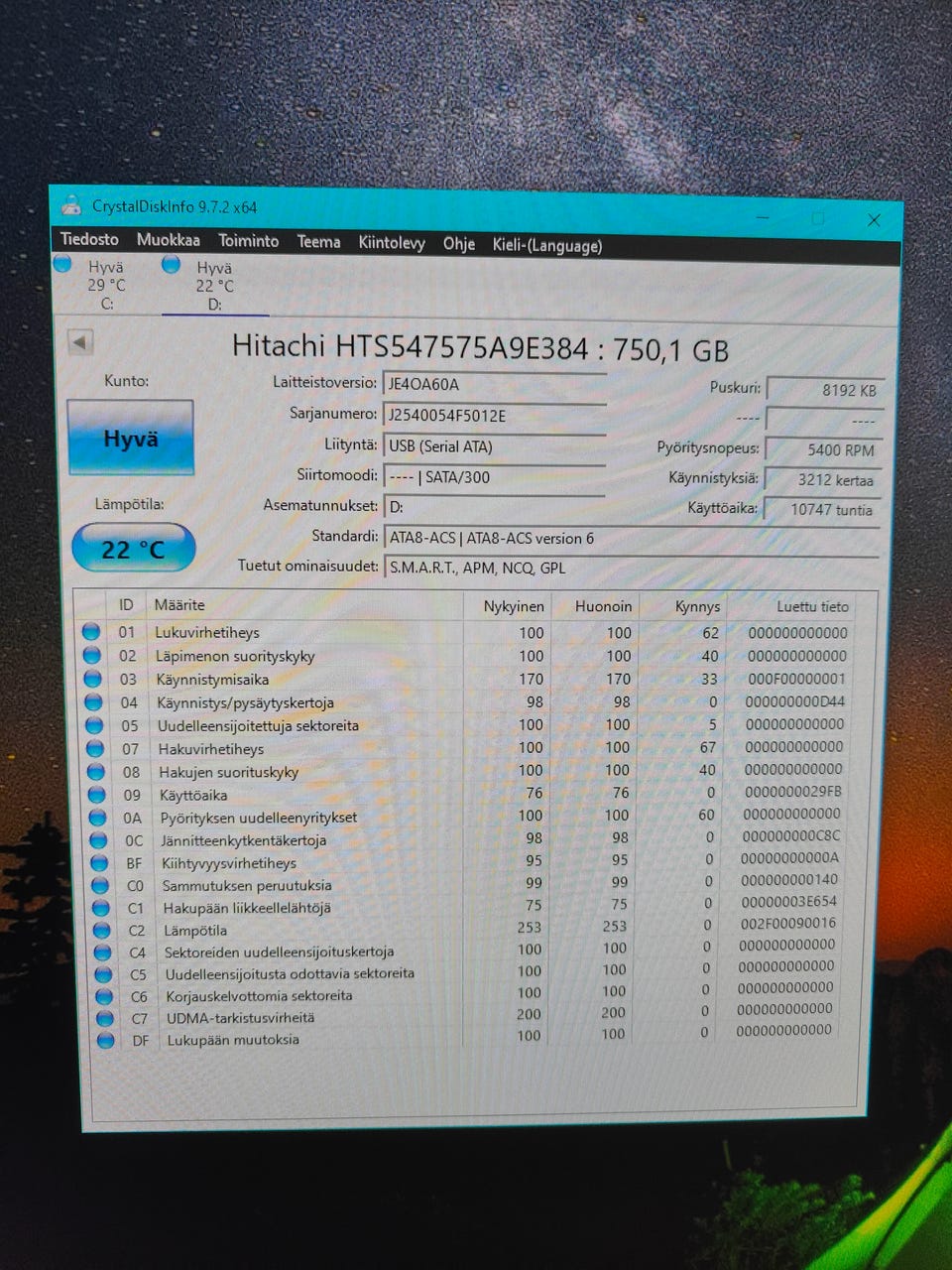This screenshot has height=1270, width=952.
Task: Select the Käynnistymisaika attribute text
Action: (x=212, y=680)
